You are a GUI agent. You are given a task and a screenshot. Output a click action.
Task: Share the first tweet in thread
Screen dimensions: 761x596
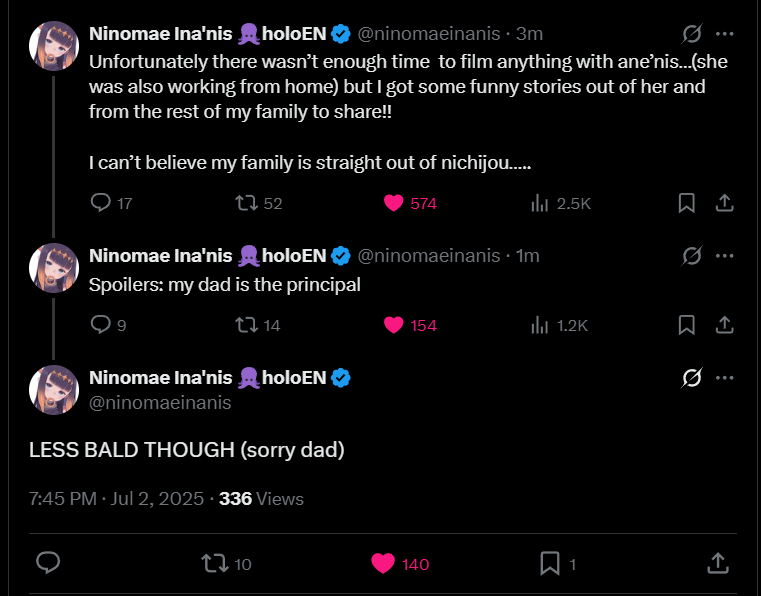[725, 203]
